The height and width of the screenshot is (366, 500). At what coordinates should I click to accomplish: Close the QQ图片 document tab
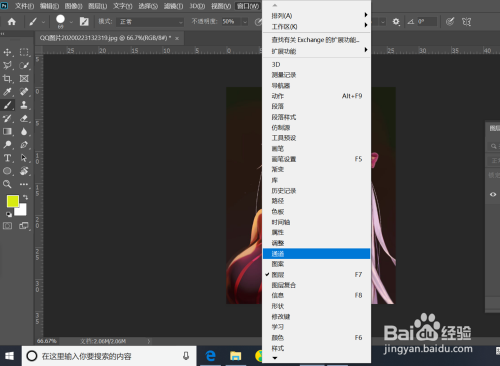177,38
